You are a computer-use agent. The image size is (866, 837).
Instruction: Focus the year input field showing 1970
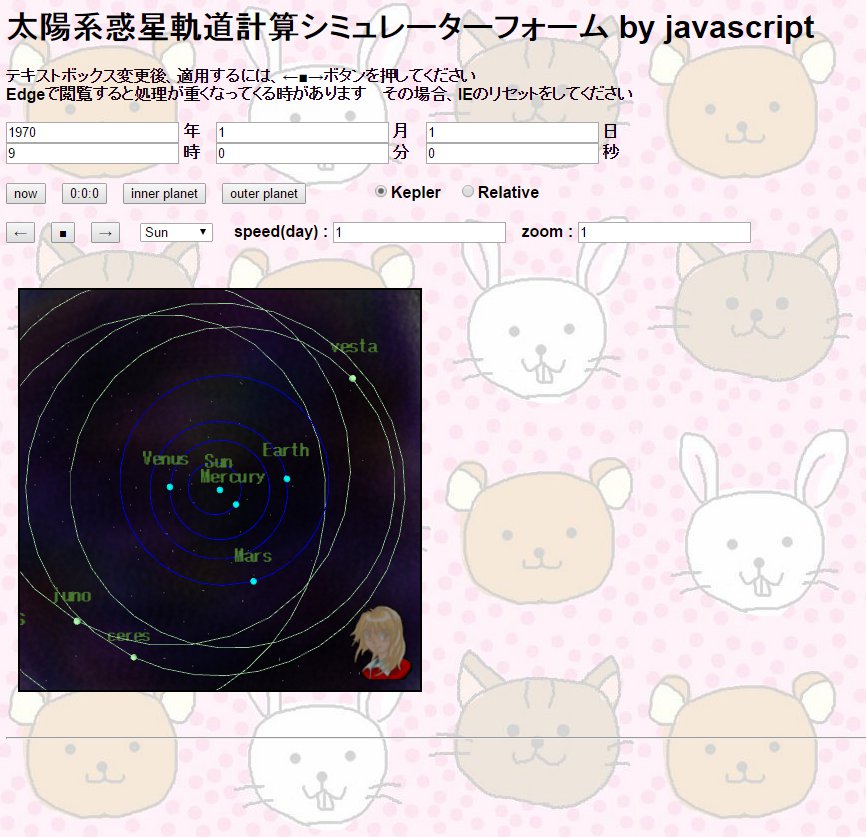[x=92, y=132]
